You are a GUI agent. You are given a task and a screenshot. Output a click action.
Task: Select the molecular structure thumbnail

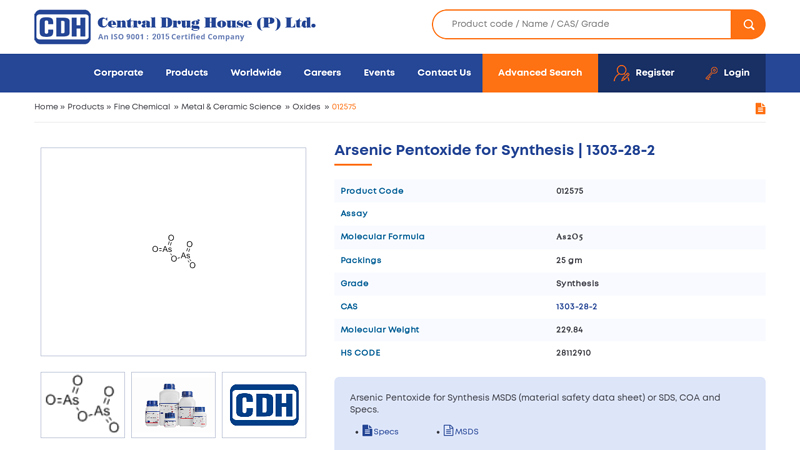(83, 405)
